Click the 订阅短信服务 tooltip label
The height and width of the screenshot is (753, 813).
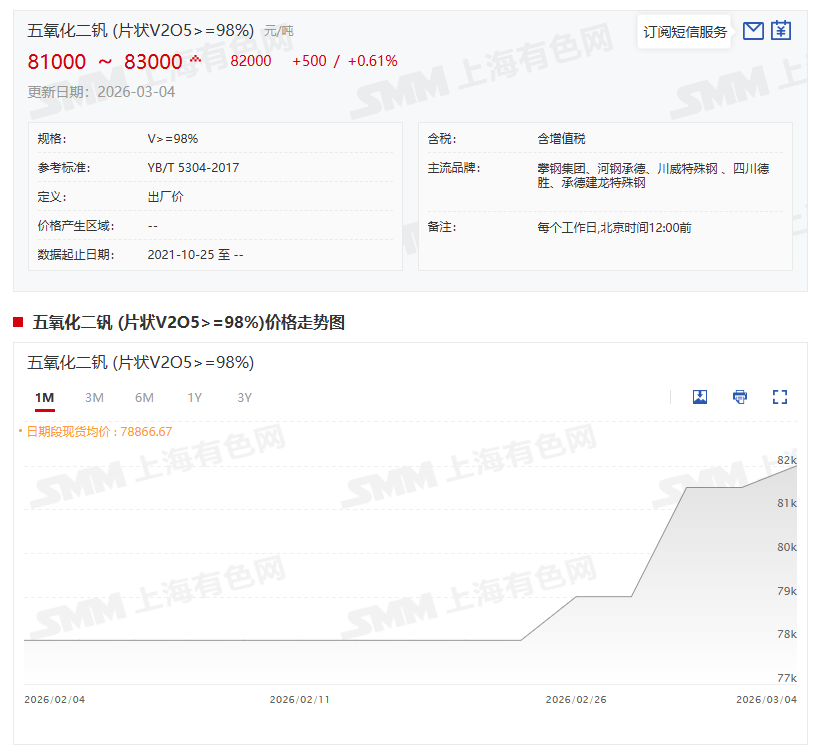[x=685, y=32]
